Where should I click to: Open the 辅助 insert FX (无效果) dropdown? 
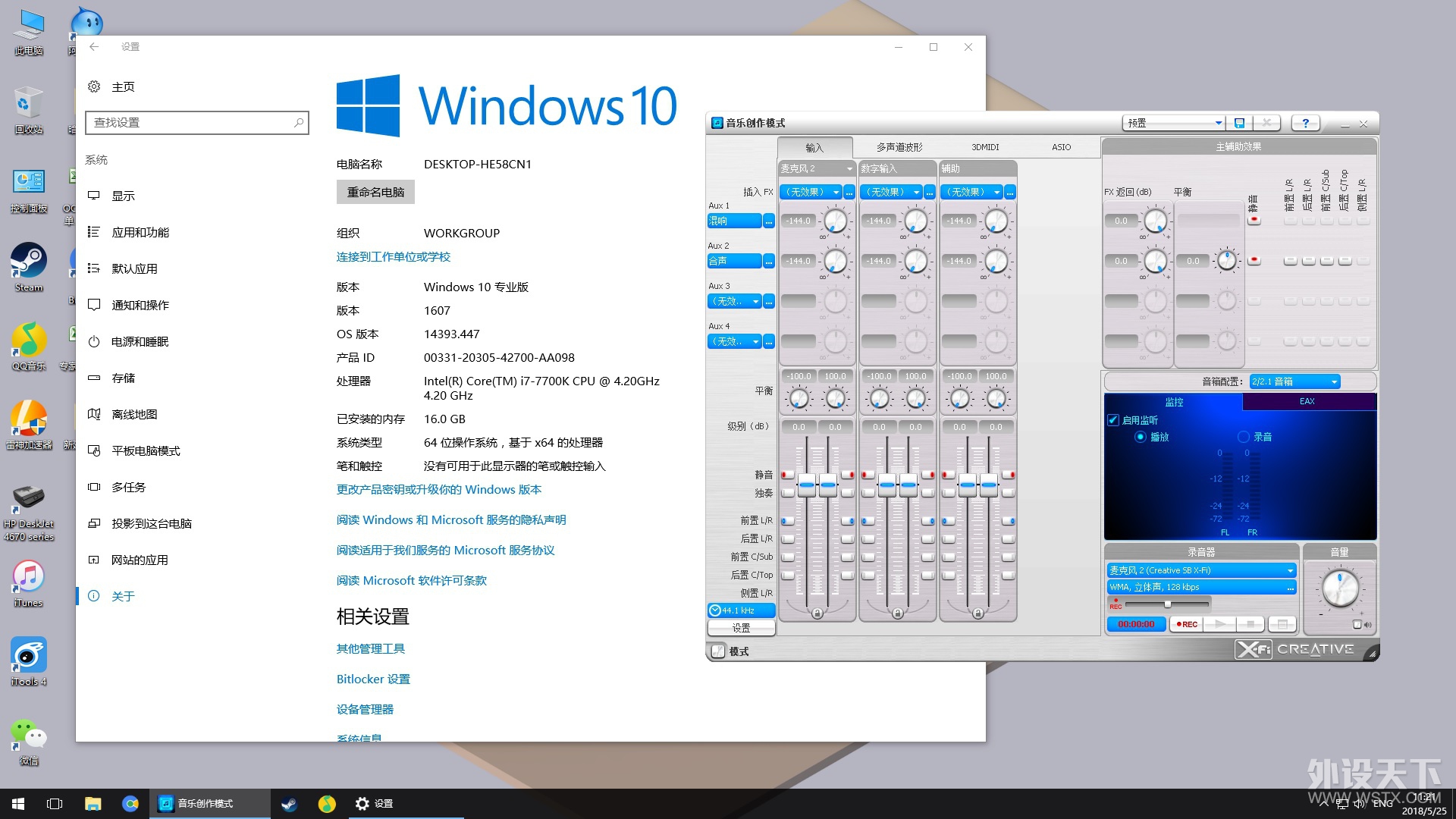pyautogui.click(x=972, y=192)
